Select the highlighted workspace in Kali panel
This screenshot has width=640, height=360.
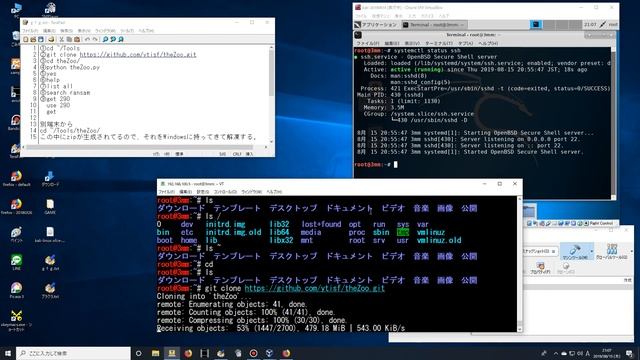[536, 24]
